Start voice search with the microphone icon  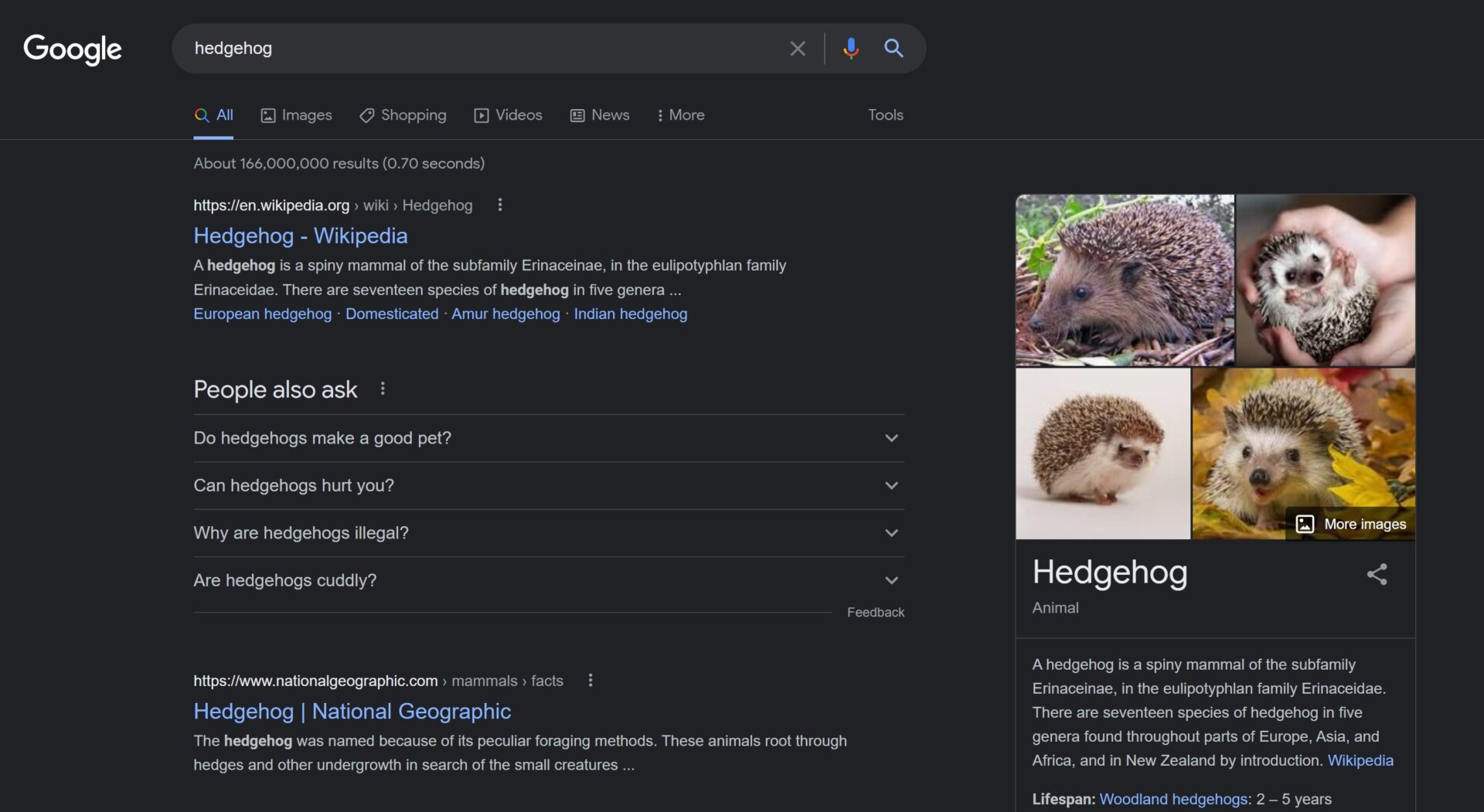pos(850,48)
